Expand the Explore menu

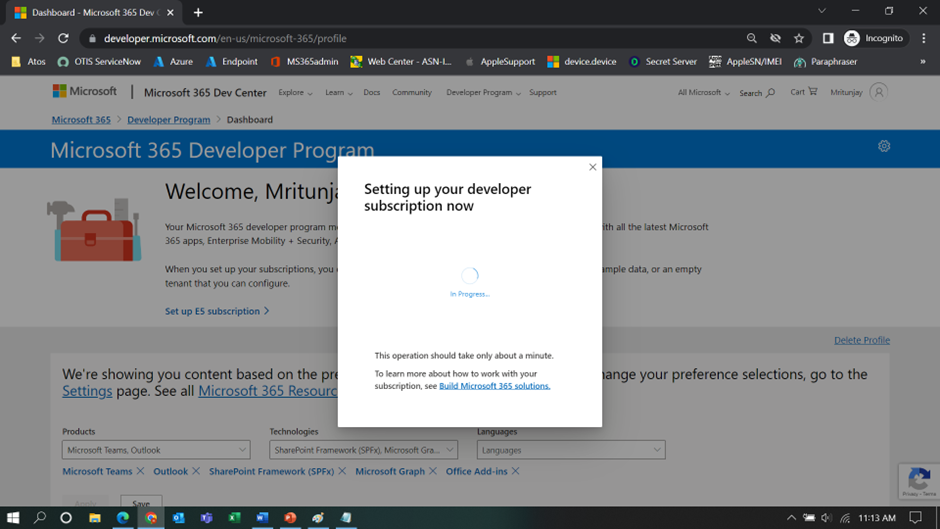pos(295,92)
